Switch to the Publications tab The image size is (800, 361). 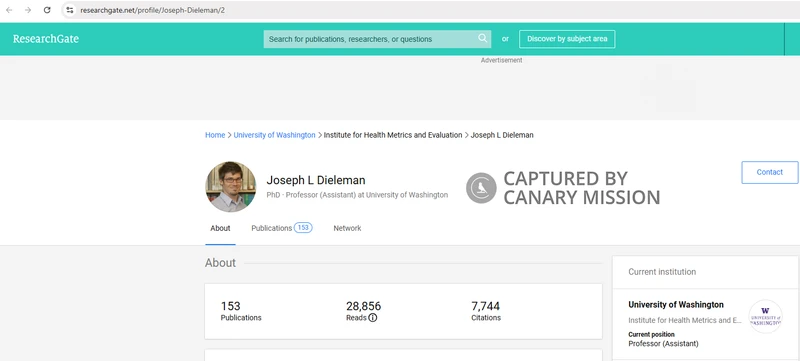click(x=282, y=228)
